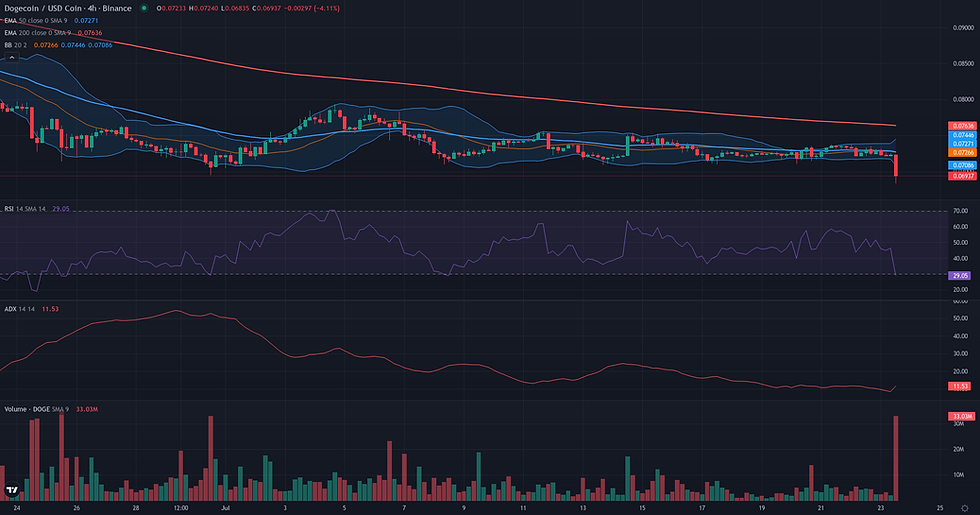Click the 70.00 level on RSI scale

tap(960, 211)
